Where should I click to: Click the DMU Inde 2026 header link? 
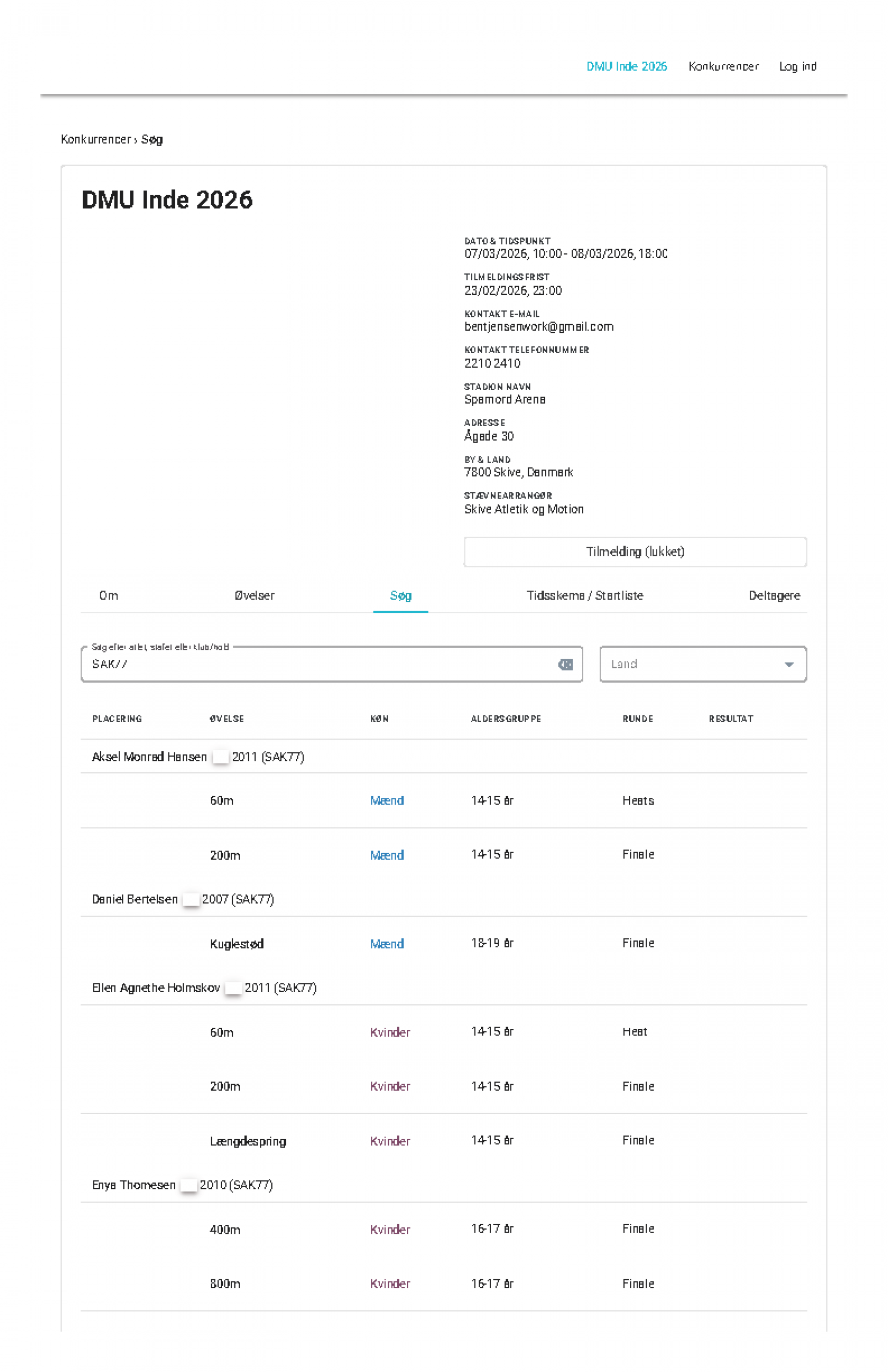point(626,66)
